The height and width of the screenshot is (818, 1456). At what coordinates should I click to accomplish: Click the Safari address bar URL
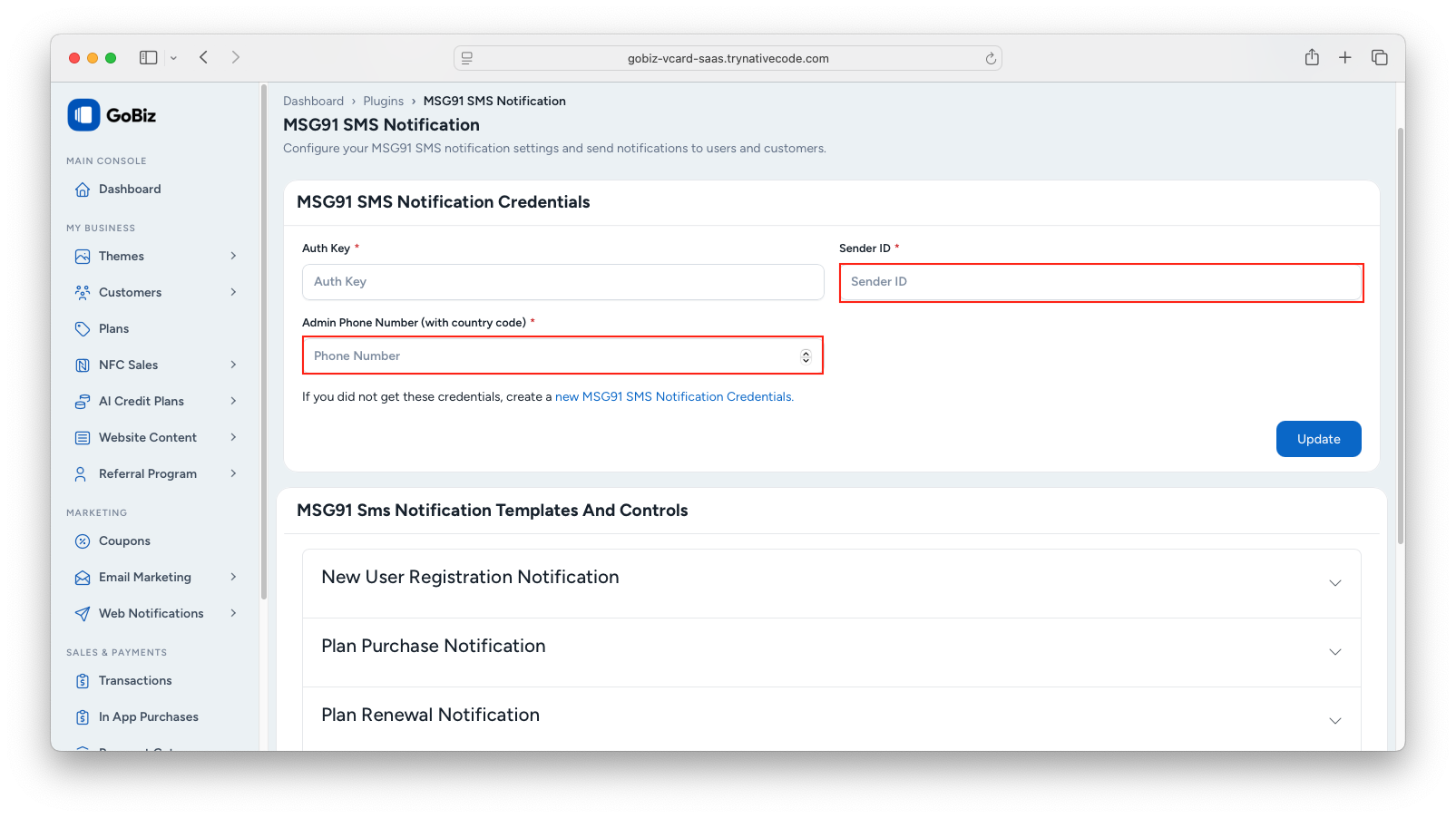coord(728,58)
